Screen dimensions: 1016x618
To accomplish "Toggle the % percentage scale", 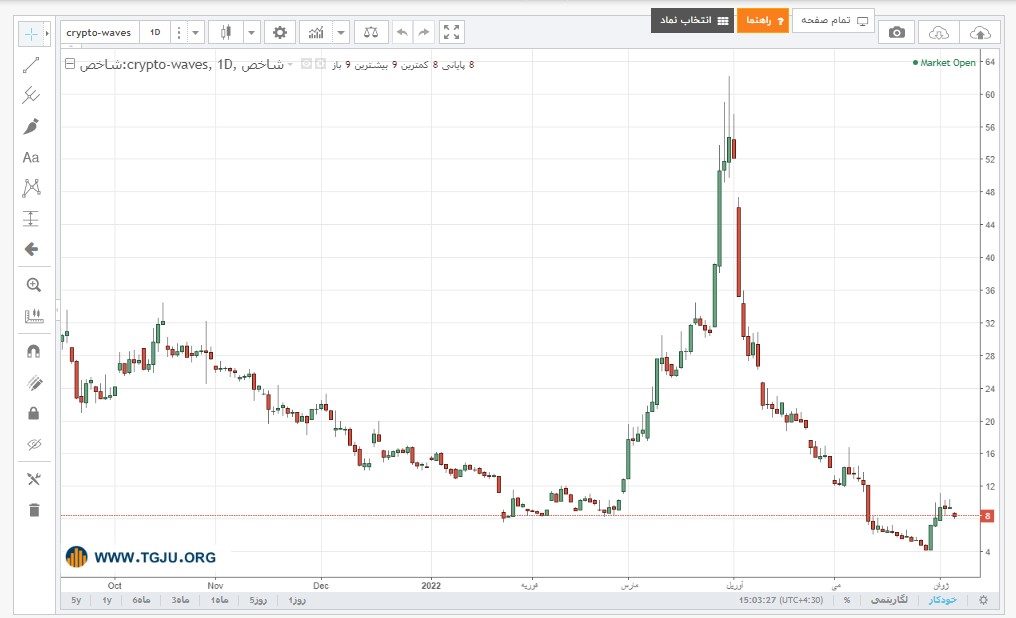I will (x=846, y=601).
